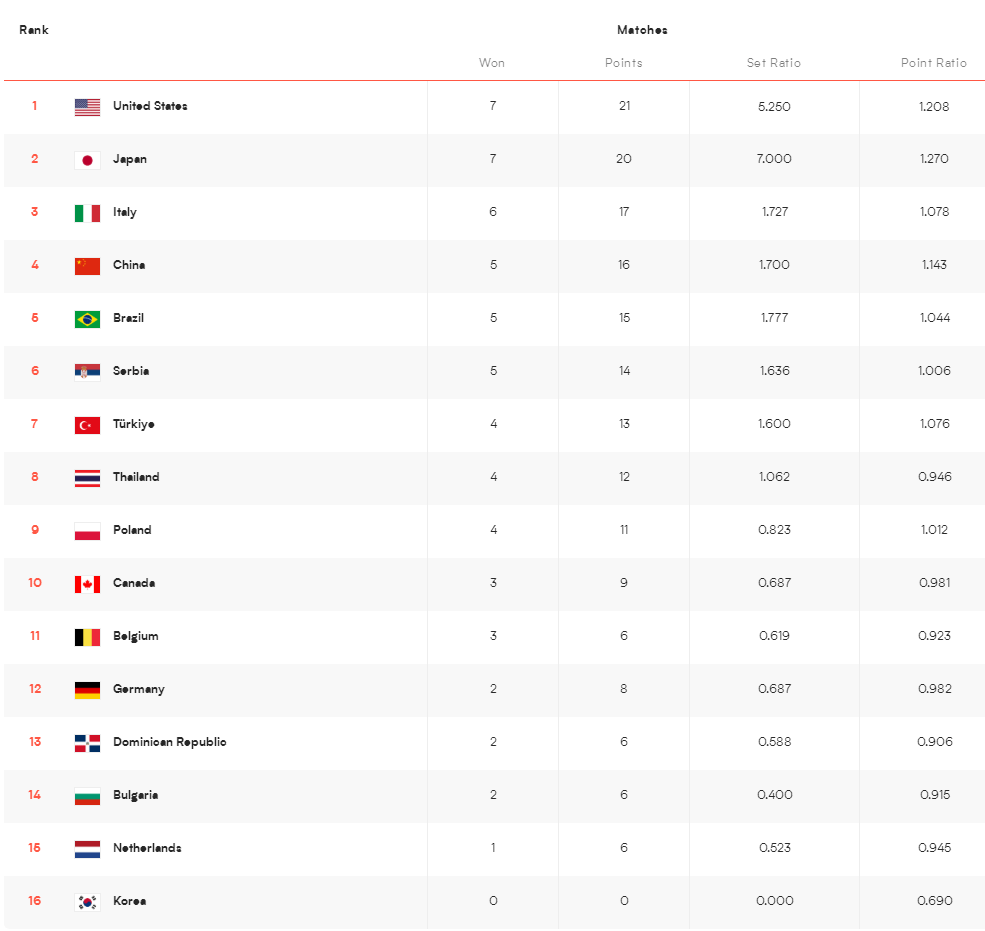Sort by the Won column header

[x=492, y=63]
